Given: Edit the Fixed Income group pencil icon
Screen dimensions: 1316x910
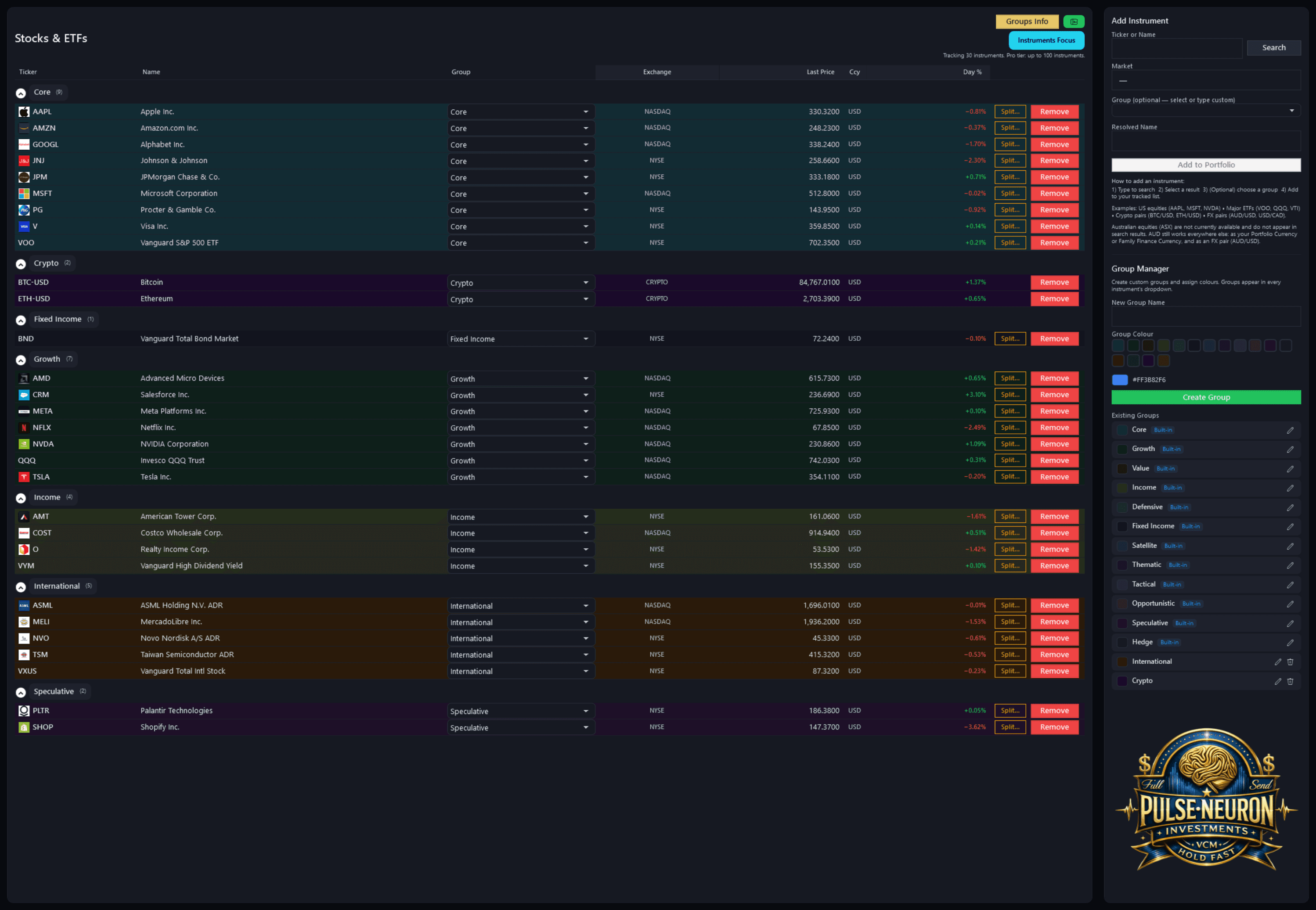Looking at the screenshot, I should pyautogui.click(x=1290, y=527).
